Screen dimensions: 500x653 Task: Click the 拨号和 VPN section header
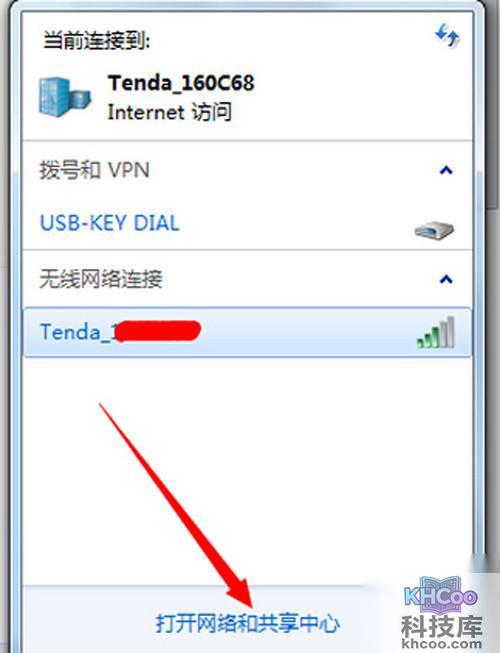[x=94, y=170]
